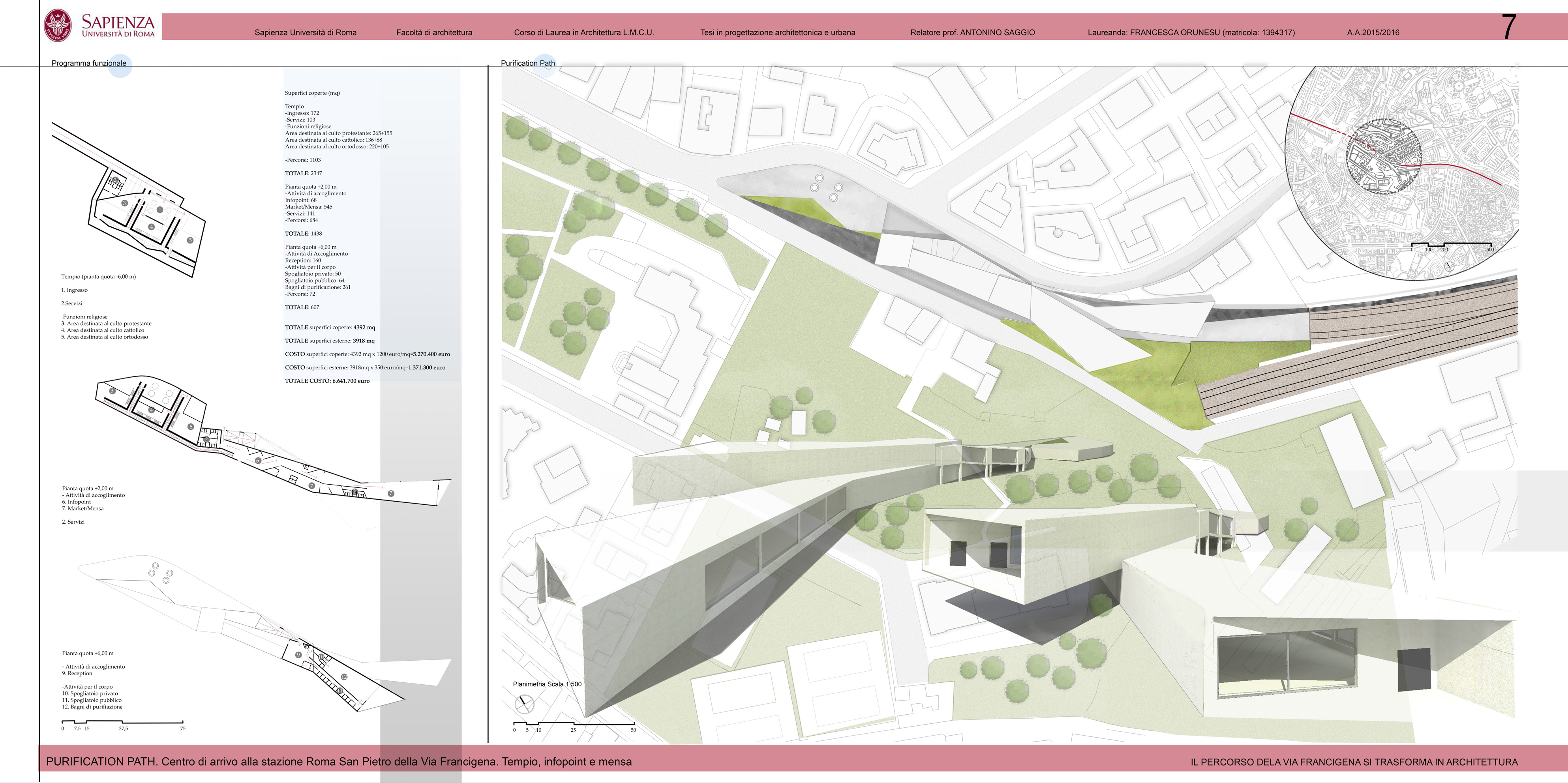Click the Sapienza university crest logo
This screenshot has height=783, width=1568.
click(58, 26)
